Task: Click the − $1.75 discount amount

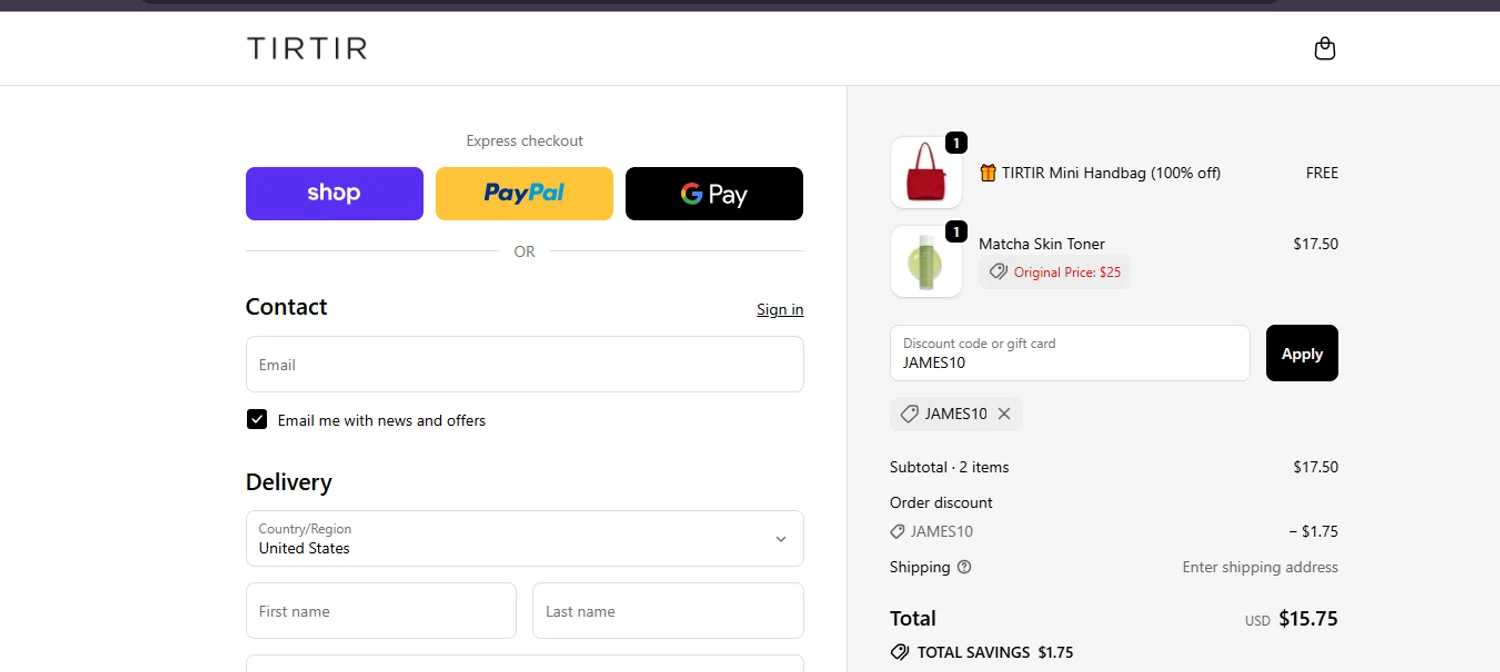Action: pyautogui.click(x=1313, y=532)
